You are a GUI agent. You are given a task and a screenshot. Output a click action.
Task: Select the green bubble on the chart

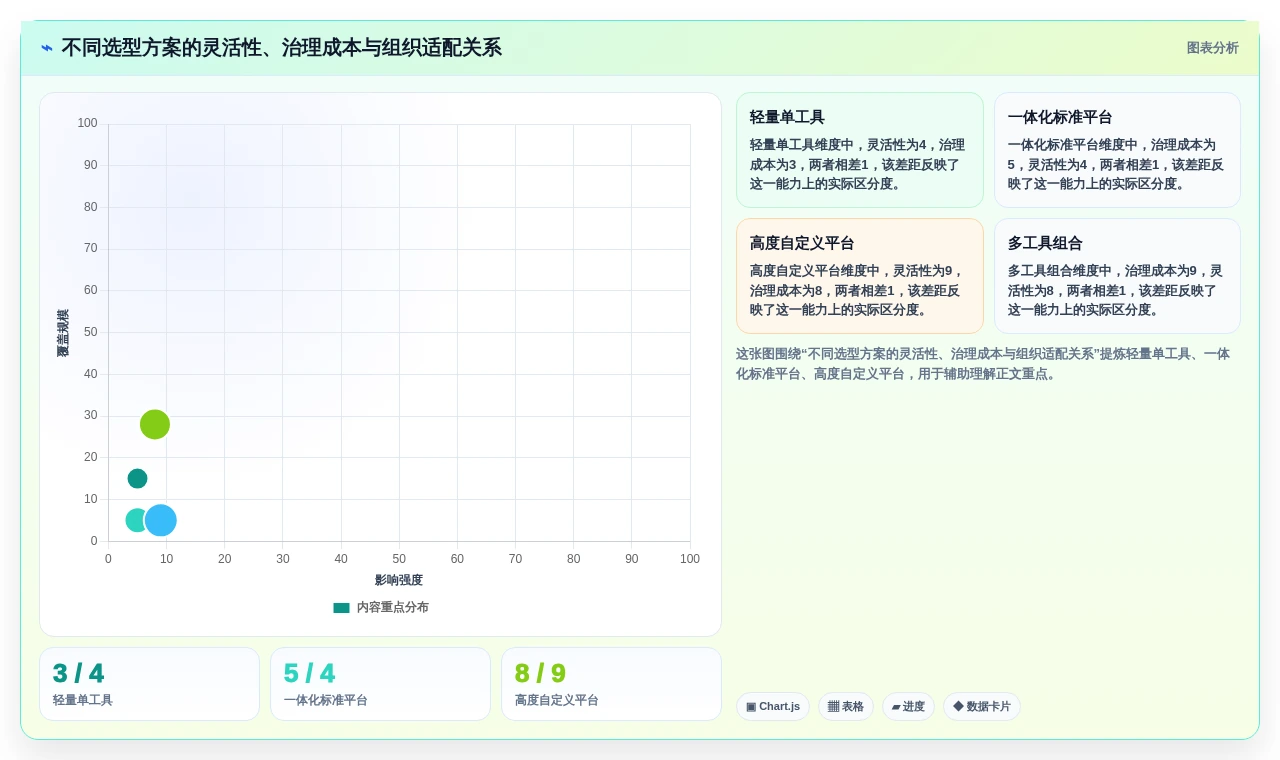(155, 424)
